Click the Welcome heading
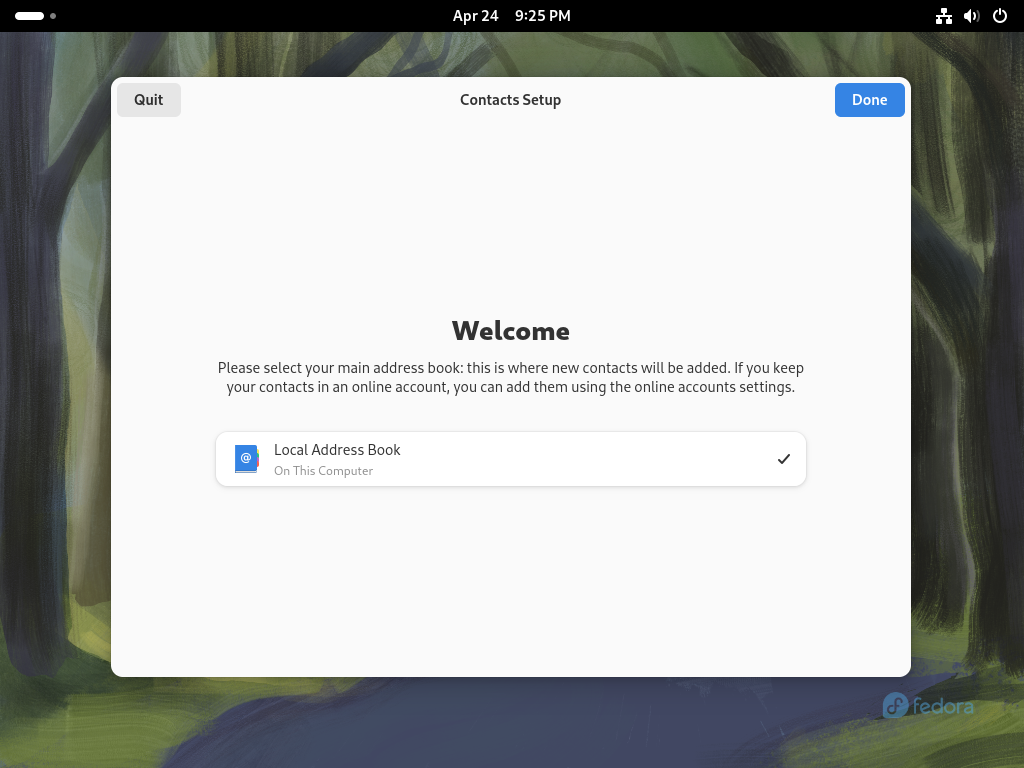1024x768 pixels. [x=511, y=331]
